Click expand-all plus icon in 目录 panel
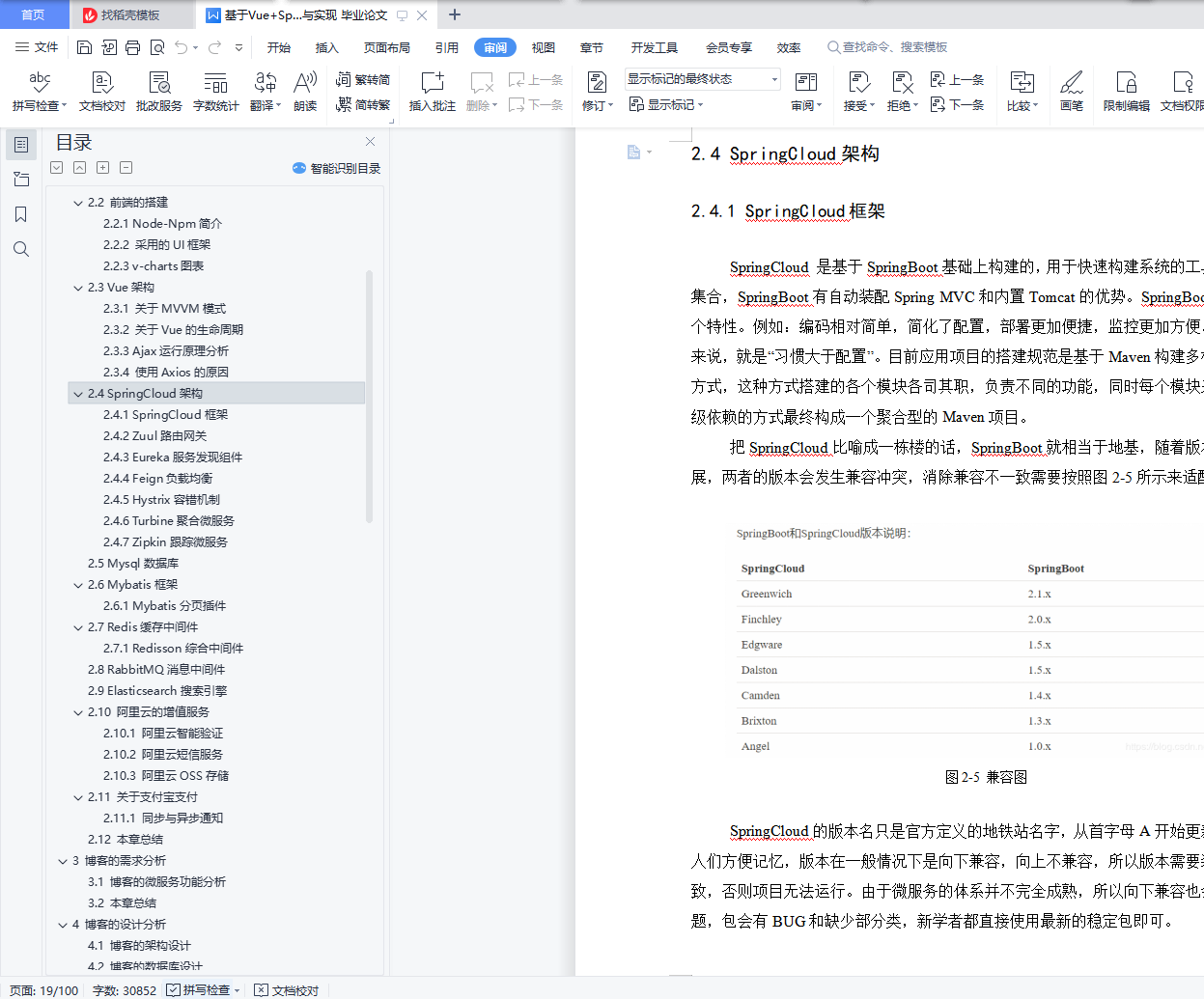This screenshot has width=1204, height=999. click(103, 168)
